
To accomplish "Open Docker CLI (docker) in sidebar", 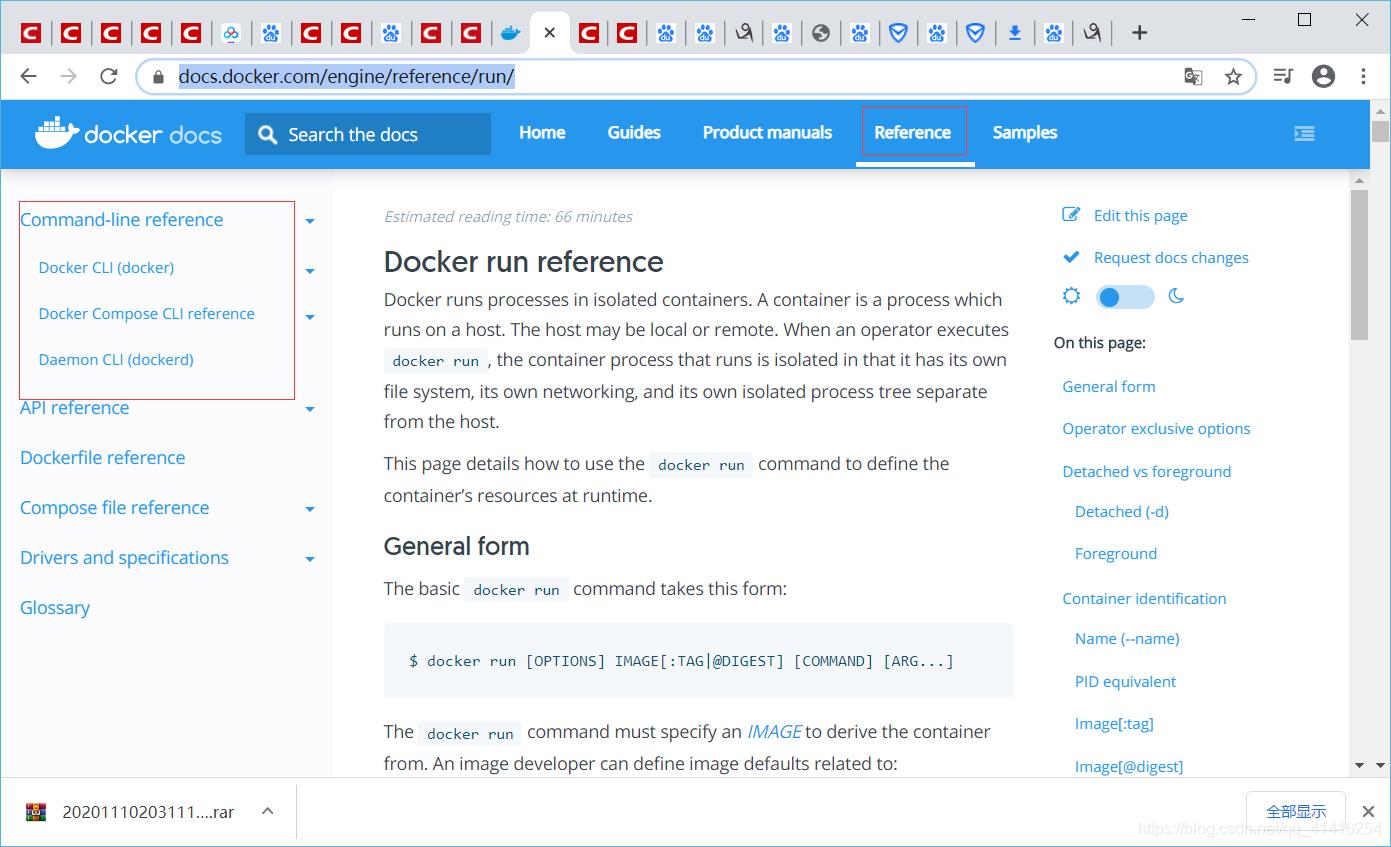I will point(106,267).
